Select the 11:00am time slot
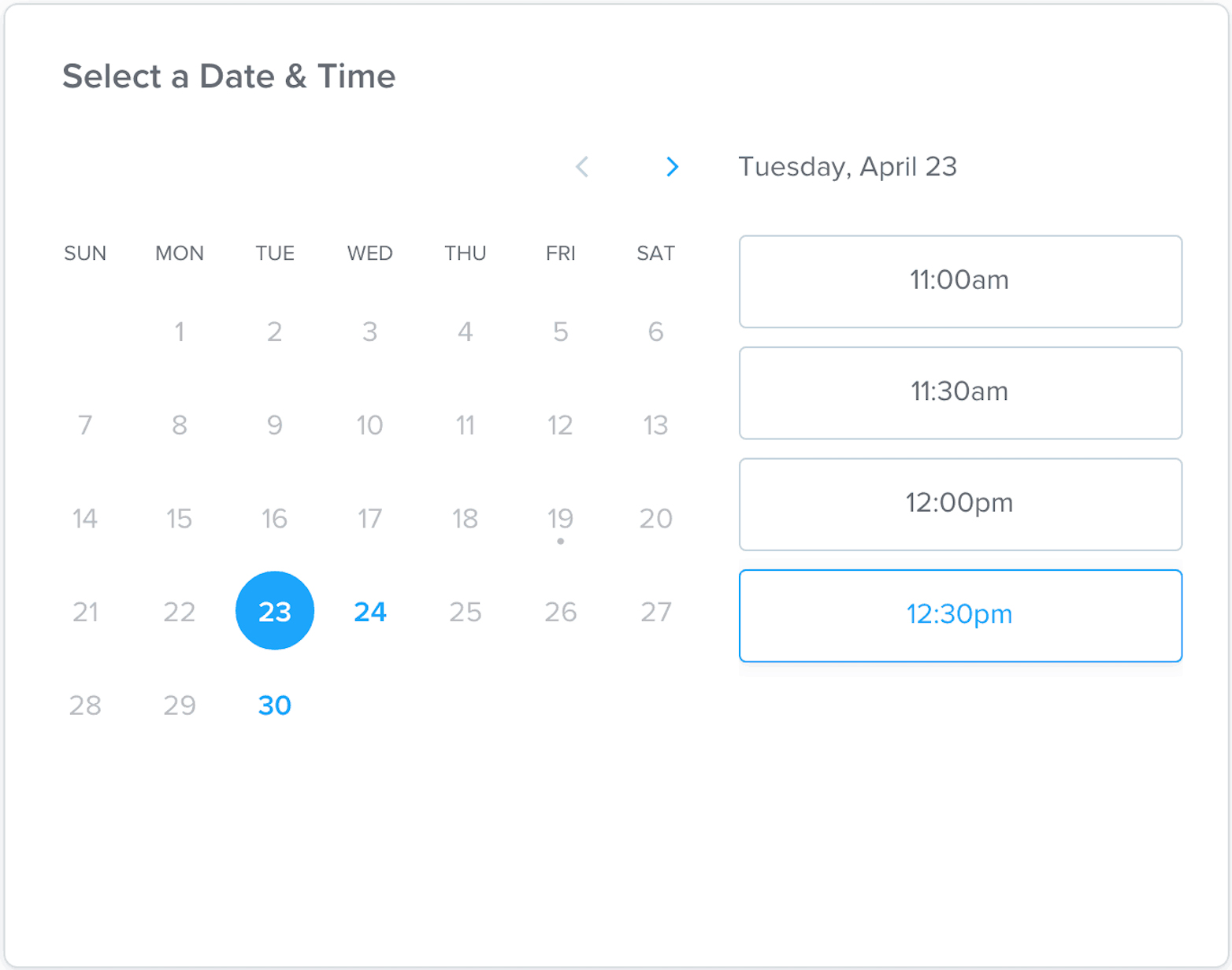 (960, 281)
